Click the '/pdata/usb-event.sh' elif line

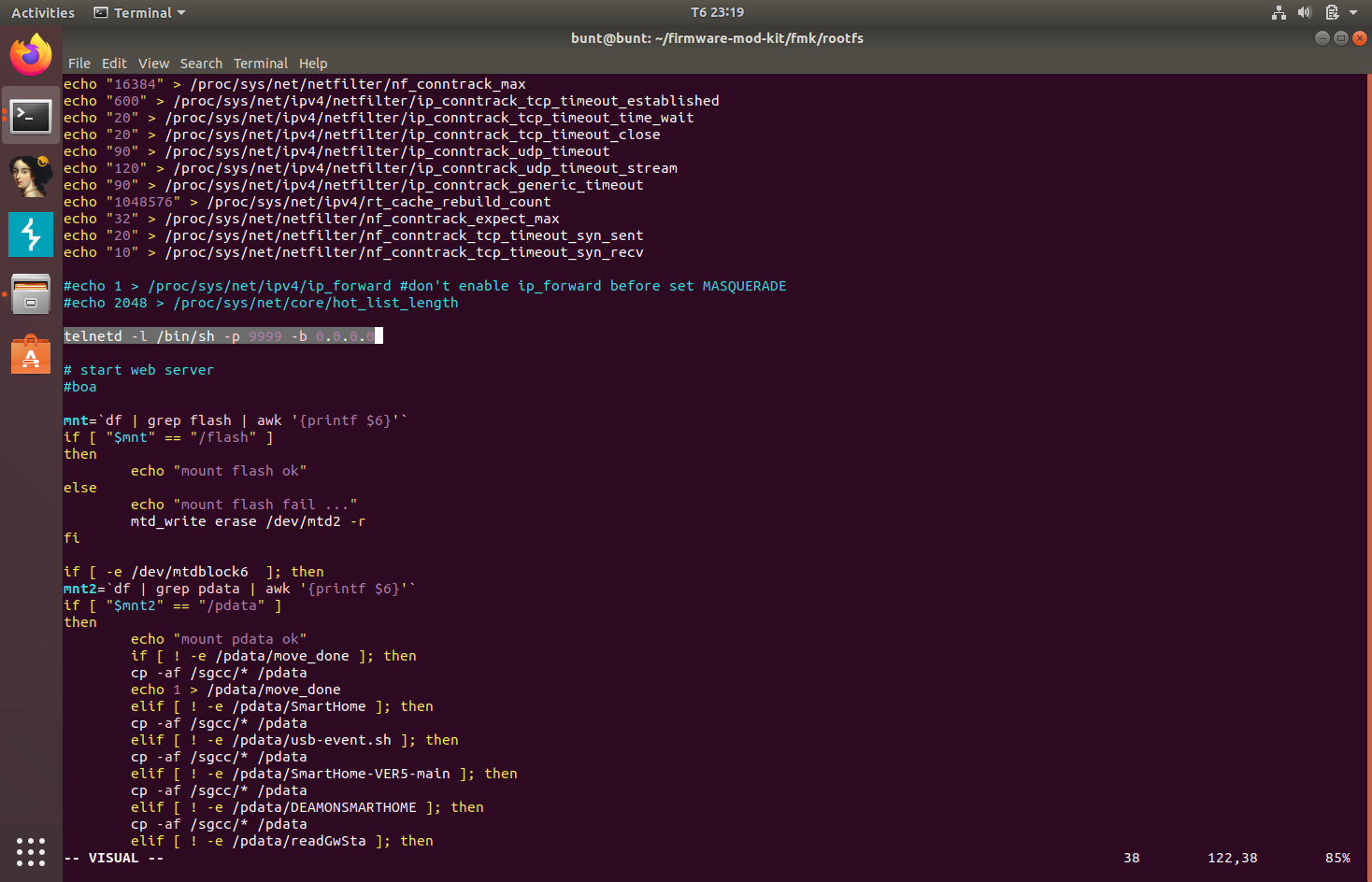(x=294, y=740)
